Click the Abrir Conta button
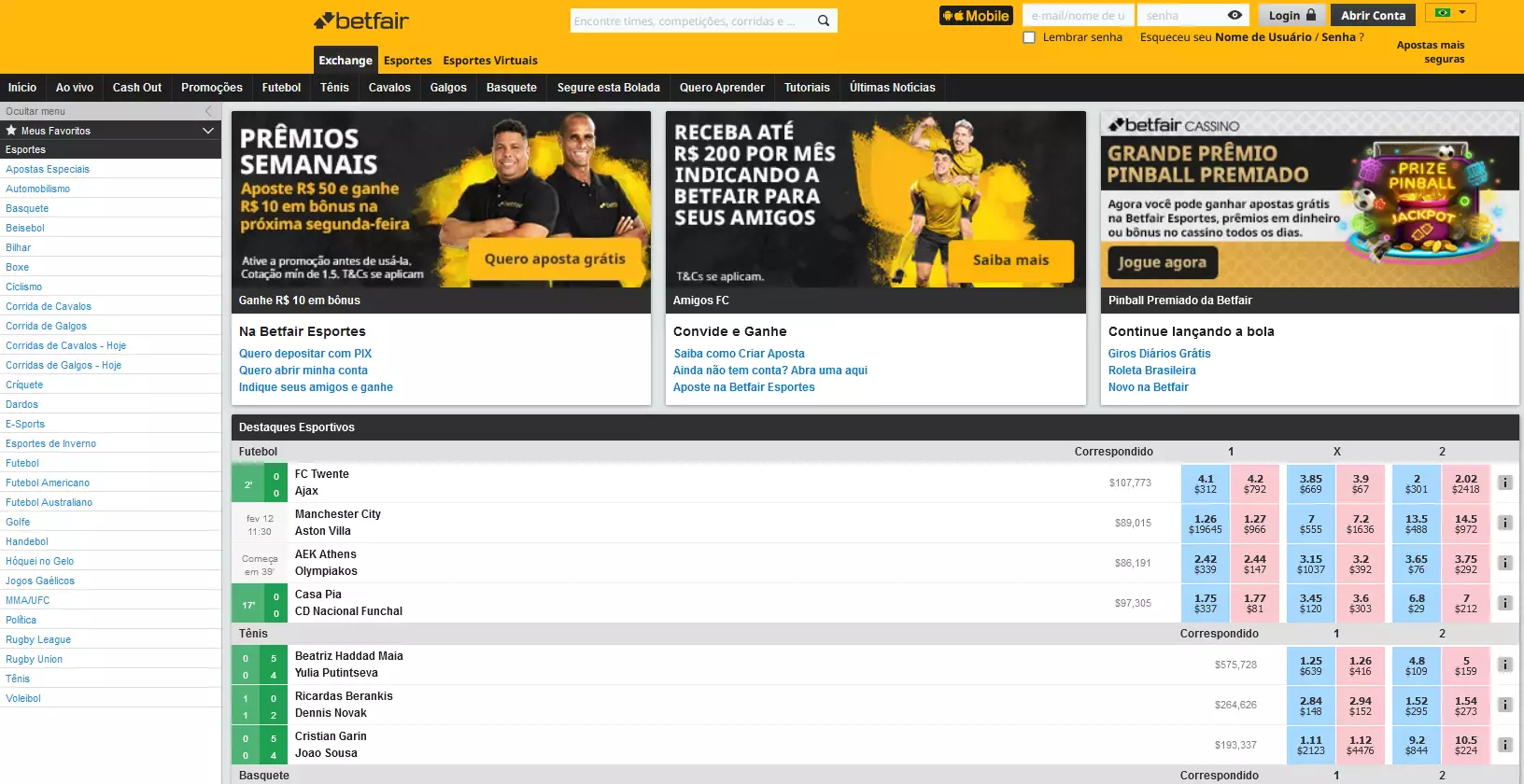The width and height of the screenshot is (1524, 784). (x=1373, y=16)
